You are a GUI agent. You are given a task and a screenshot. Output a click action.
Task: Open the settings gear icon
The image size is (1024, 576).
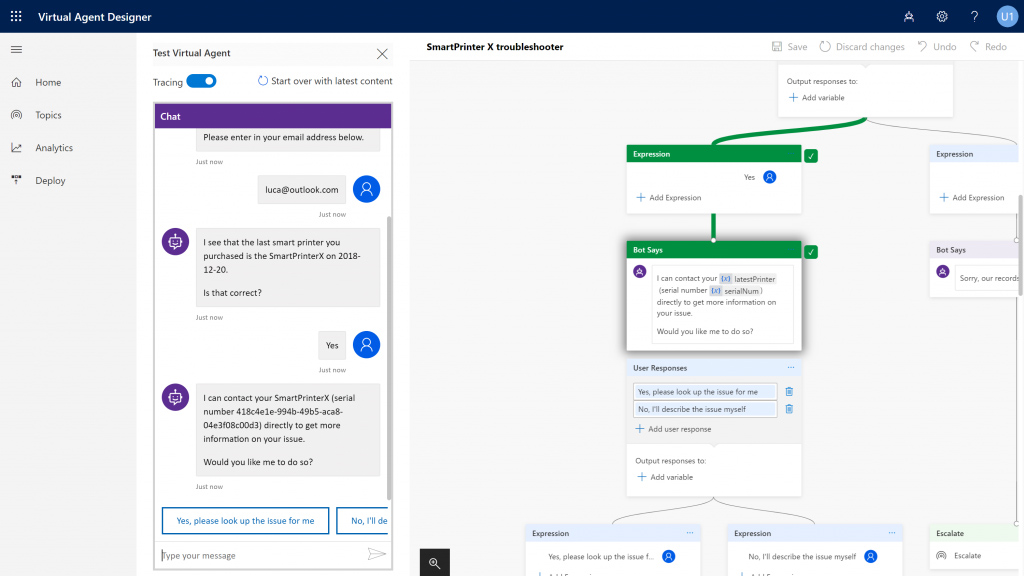coord(941,16)
